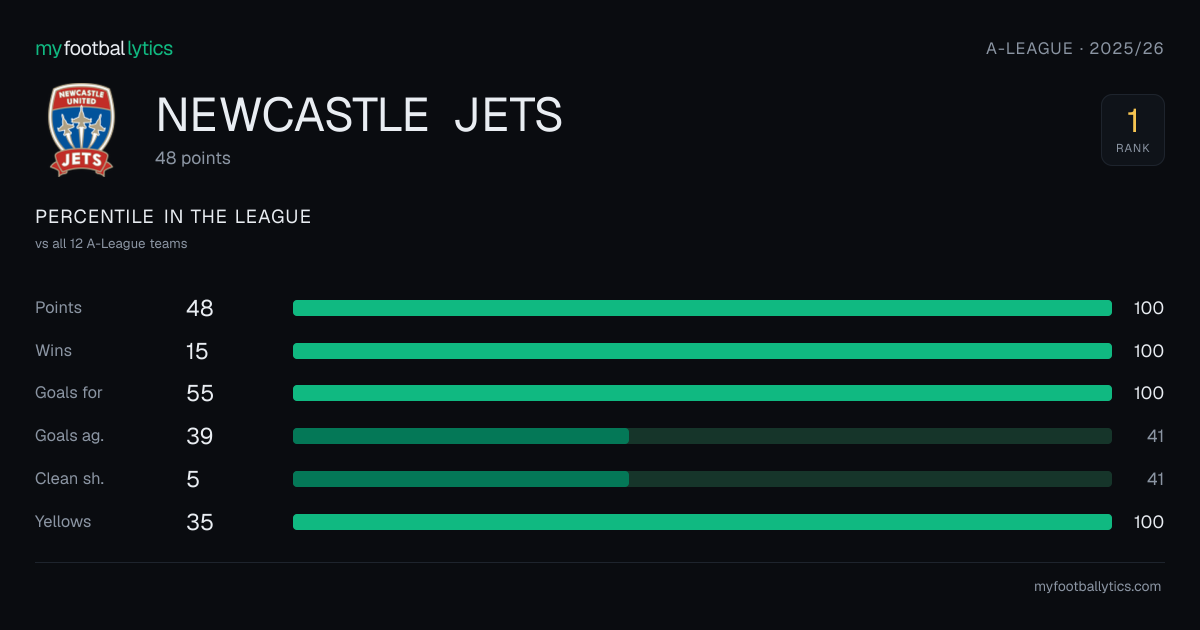Click the 41 percentile for Goals ag.
The width and height of the screenshot is (1200, 630).
[x=1155, y=436]
